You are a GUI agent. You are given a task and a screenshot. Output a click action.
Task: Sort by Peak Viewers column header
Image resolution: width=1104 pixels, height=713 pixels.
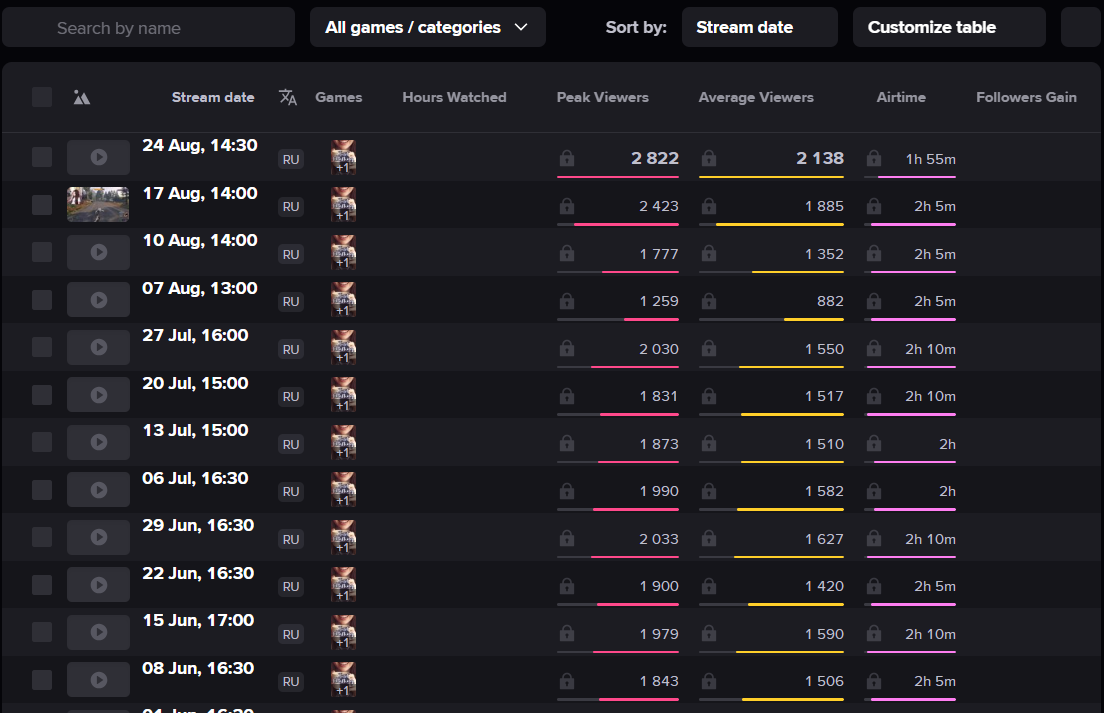pyautogui.click(x=602, y=97)
